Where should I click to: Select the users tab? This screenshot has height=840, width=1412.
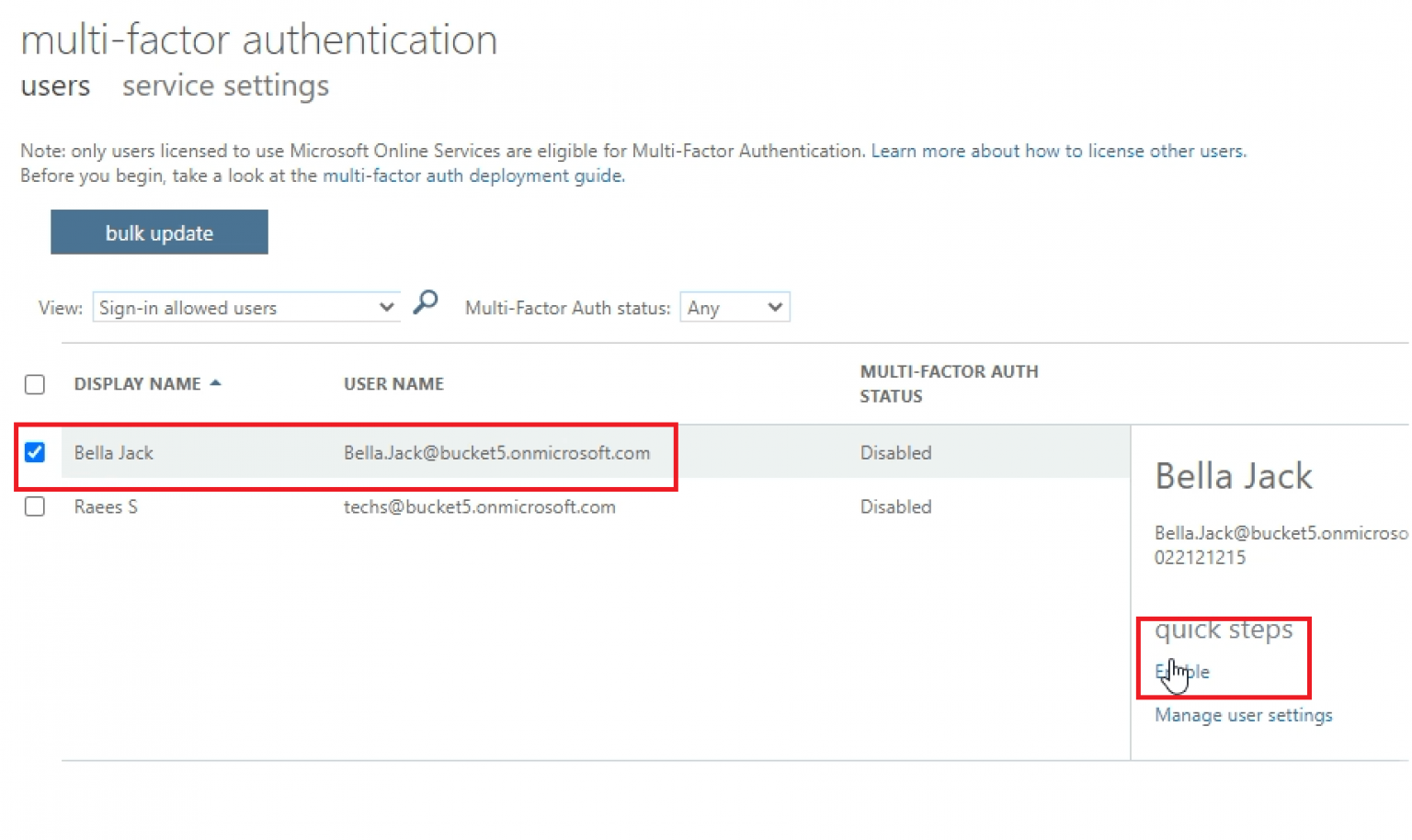55,85
